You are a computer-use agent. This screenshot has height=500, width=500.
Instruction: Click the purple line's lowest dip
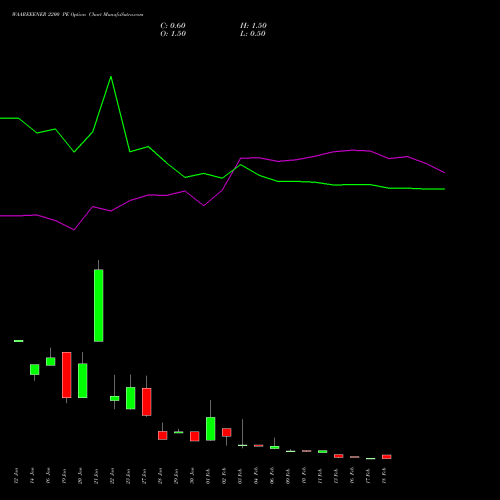tap(74, 229)
